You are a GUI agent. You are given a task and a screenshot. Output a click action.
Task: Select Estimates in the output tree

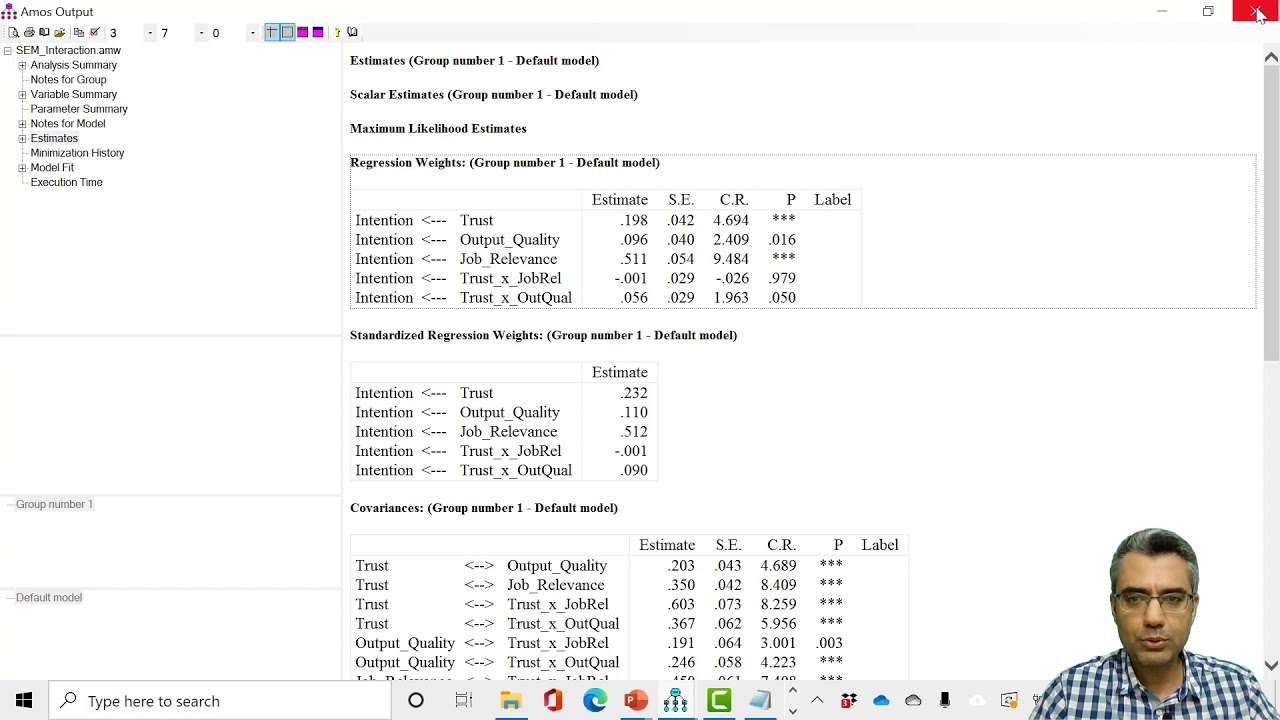pos(54,138)
